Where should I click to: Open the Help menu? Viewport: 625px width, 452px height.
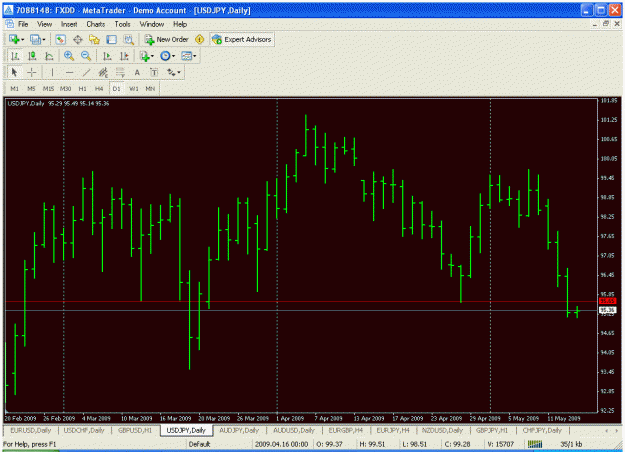pos(180,24)
